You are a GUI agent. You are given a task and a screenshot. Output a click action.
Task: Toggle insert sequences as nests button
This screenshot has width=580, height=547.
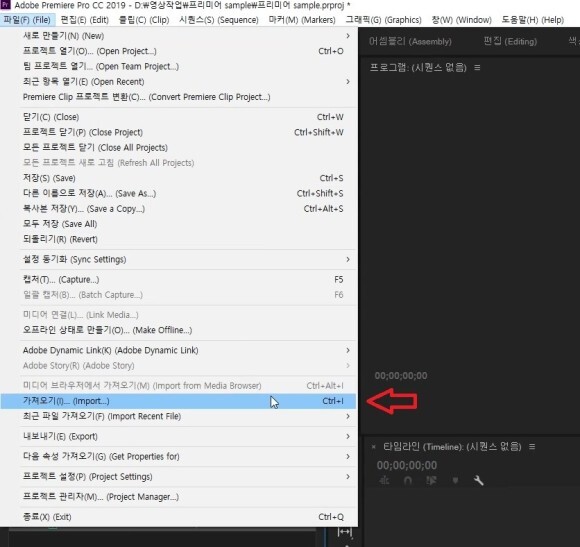tap(385, 480)
